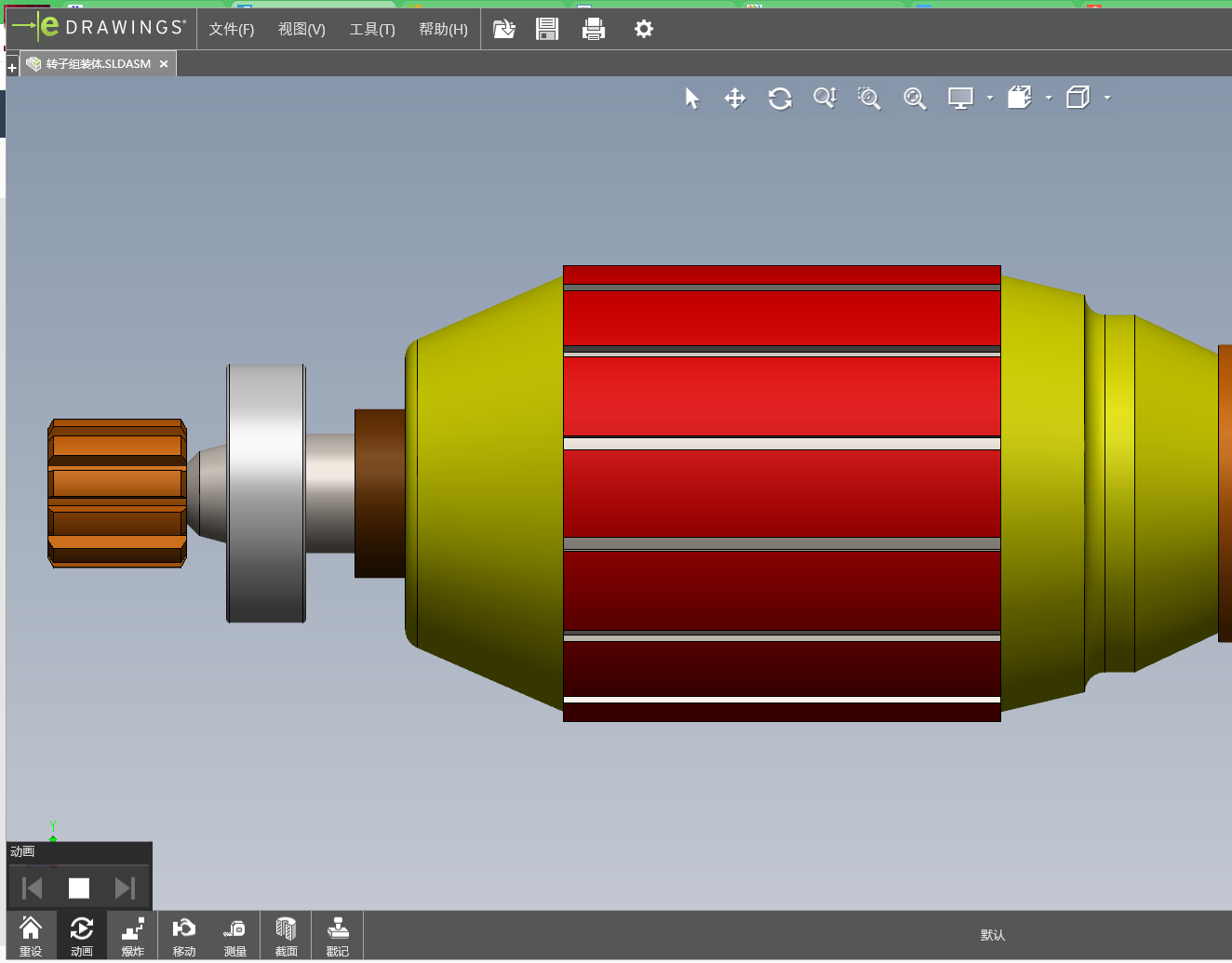Screen dimensions: 1232x963
Task: Jump to the last animation frame
Action: pyautogui.click(x=126, y=888)
